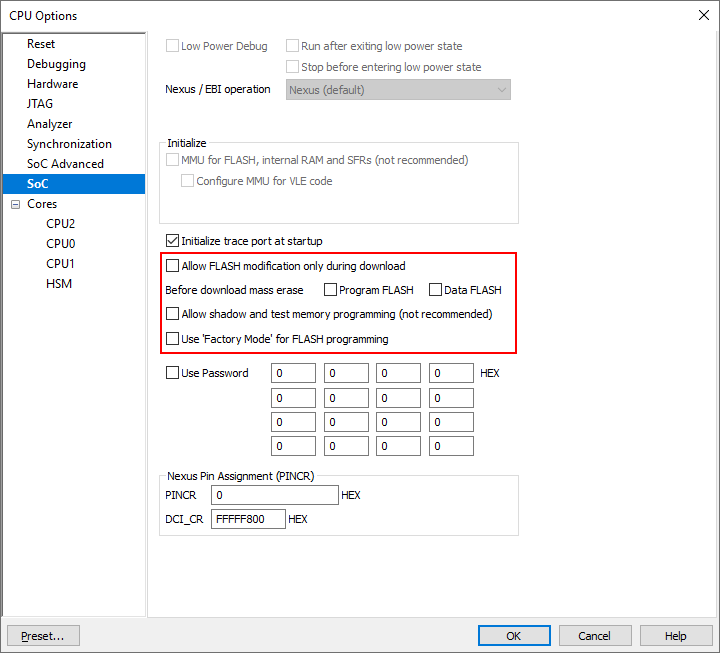Select Reset in the options tree

(x=41, y=44)
